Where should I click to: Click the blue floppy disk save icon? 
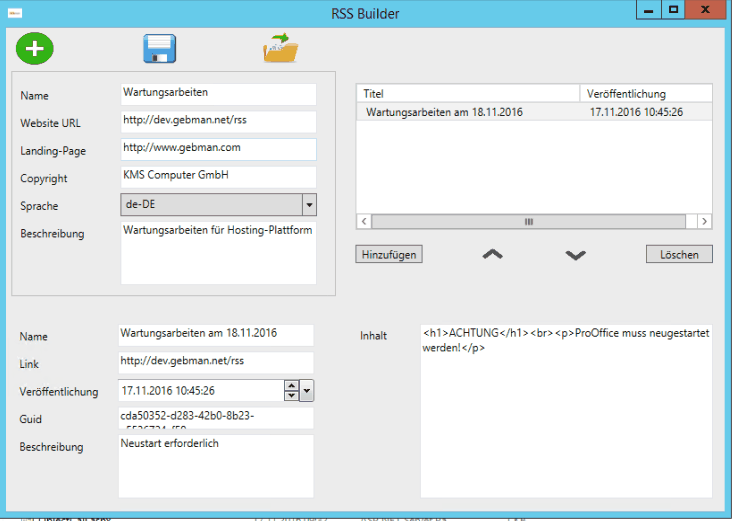click(x=160, y=48)
